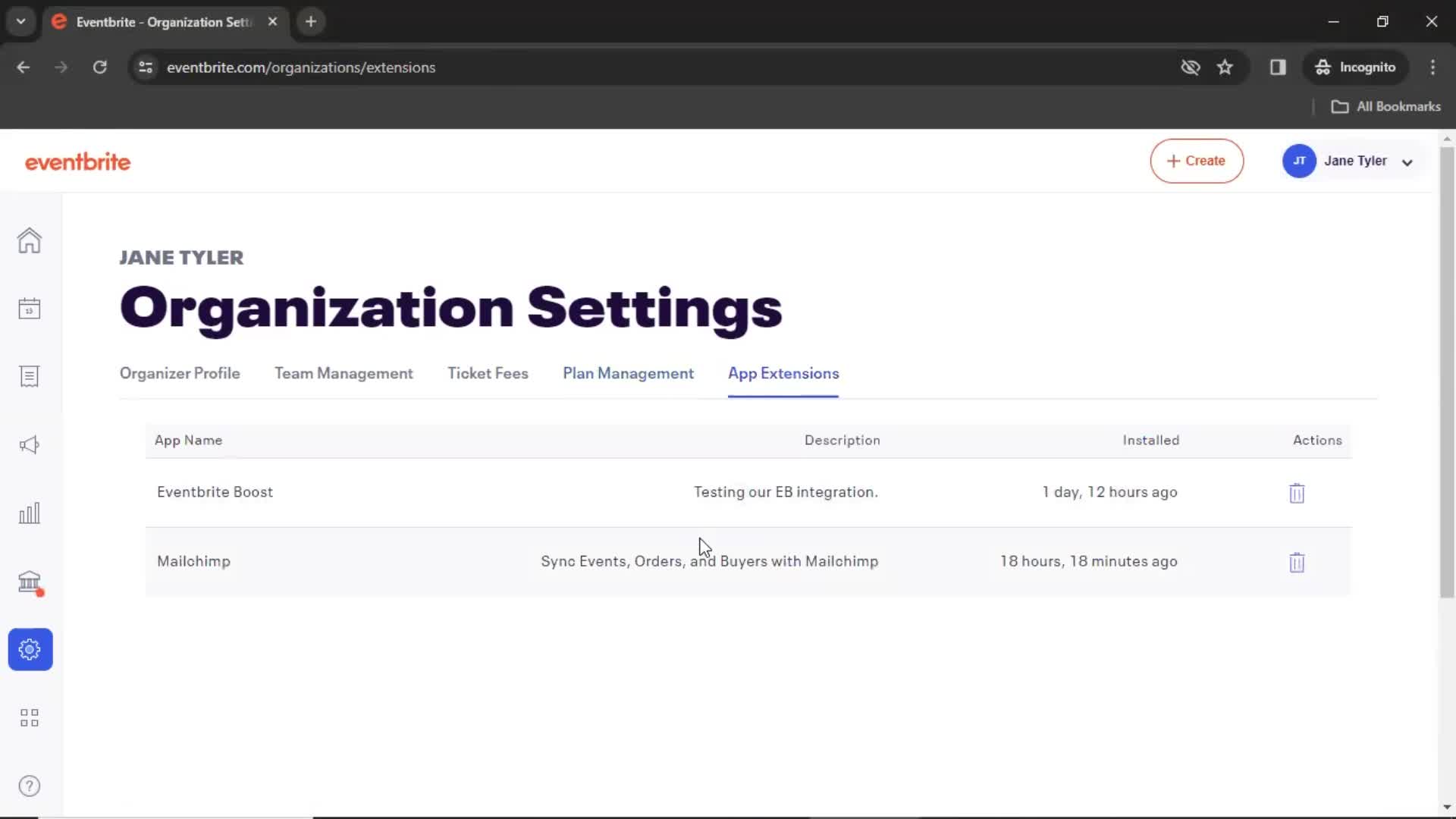Open the Orders list sidebar icon

point(30,377)
